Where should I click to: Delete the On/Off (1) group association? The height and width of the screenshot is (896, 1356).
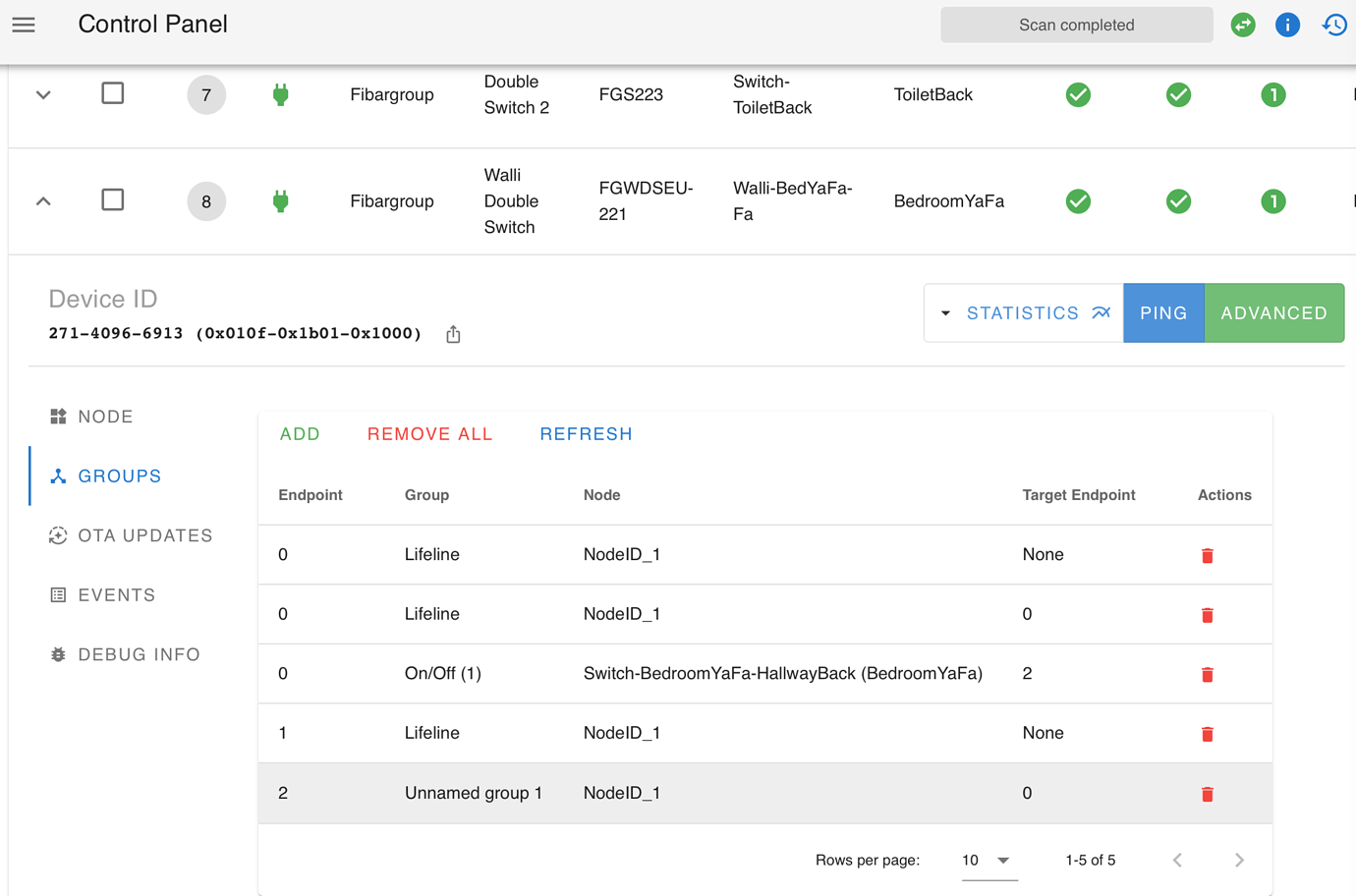[x=1207, y=674]
